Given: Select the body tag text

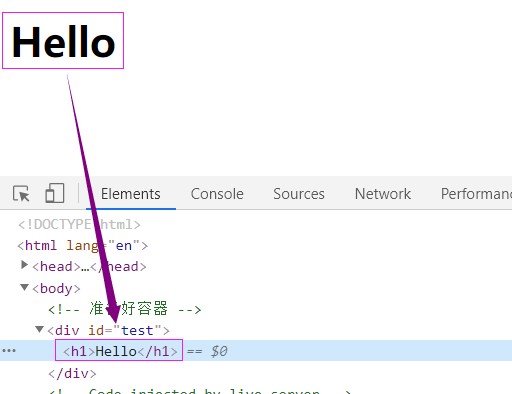Looking at the screenshot, I should click(x=56, y=288).
